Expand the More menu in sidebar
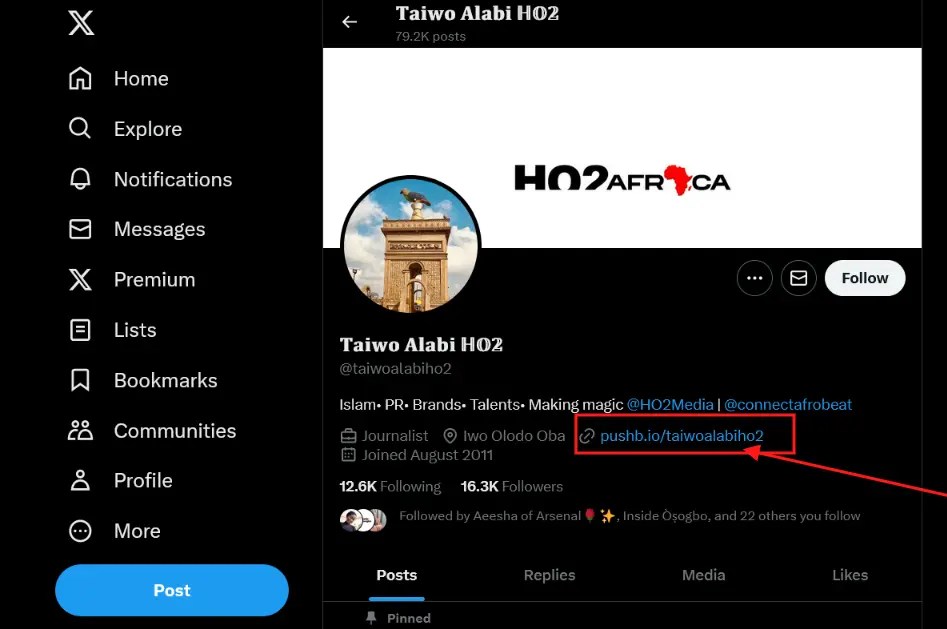 pos(80,531)
